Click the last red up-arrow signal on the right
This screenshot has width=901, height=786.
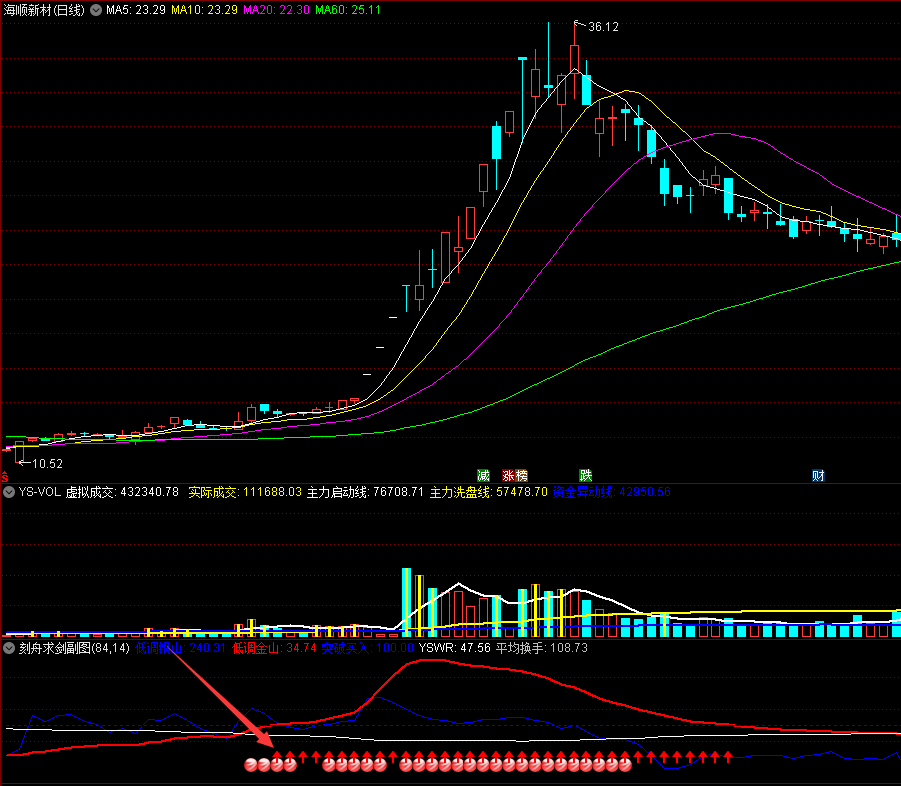(728, 757)
